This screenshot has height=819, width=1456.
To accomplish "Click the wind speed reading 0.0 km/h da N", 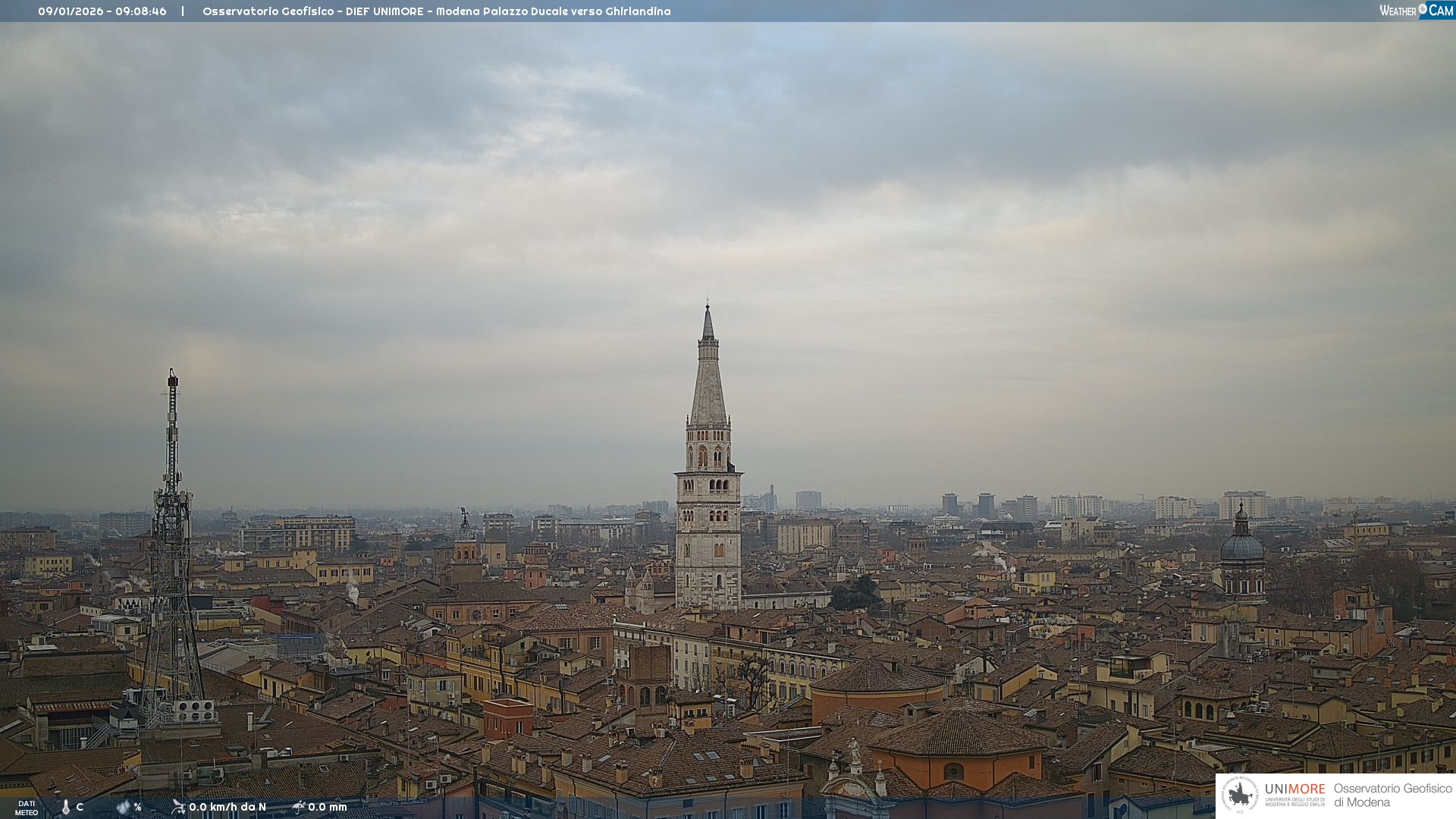I will coord(227,807).
